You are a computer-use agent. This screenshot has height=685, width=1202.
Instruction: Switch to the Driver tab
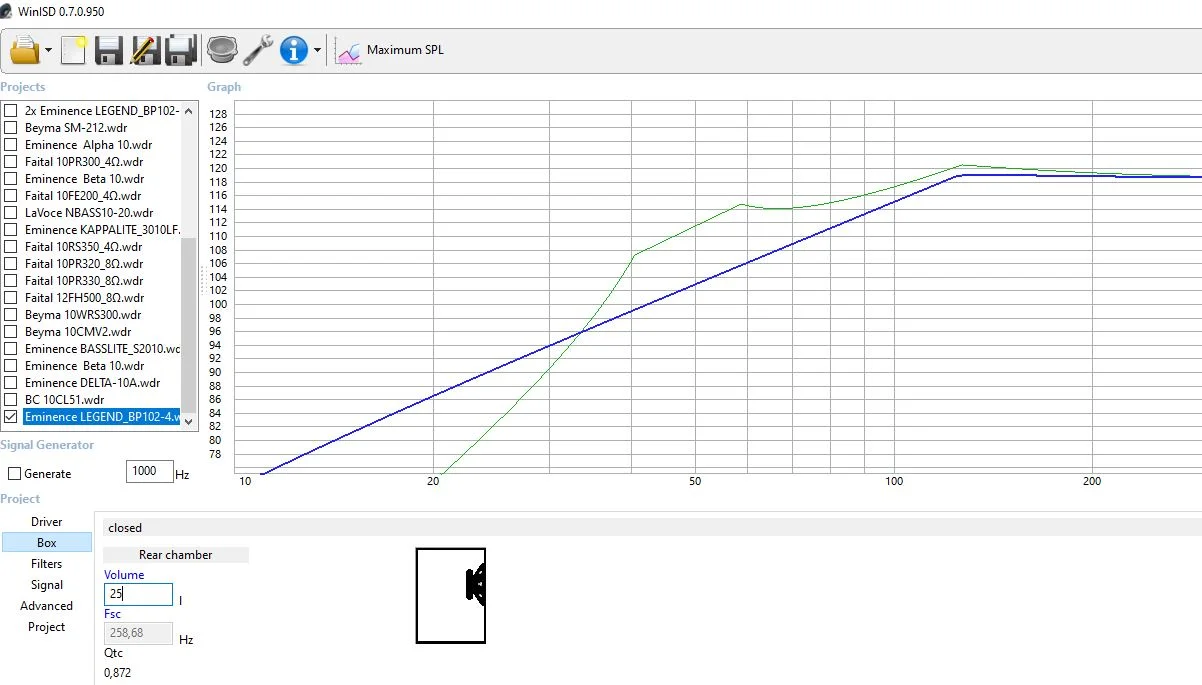(47, 522)
